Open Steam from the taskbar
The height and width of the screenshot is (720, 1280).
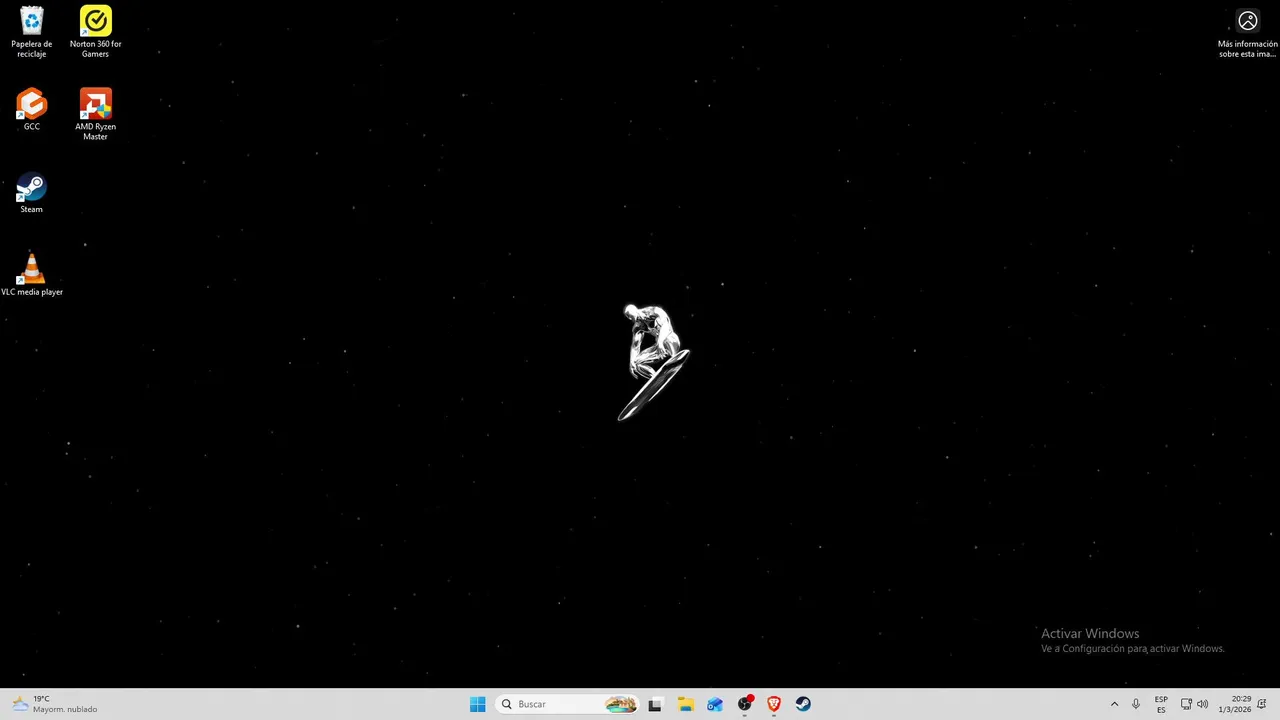point(803,704)
